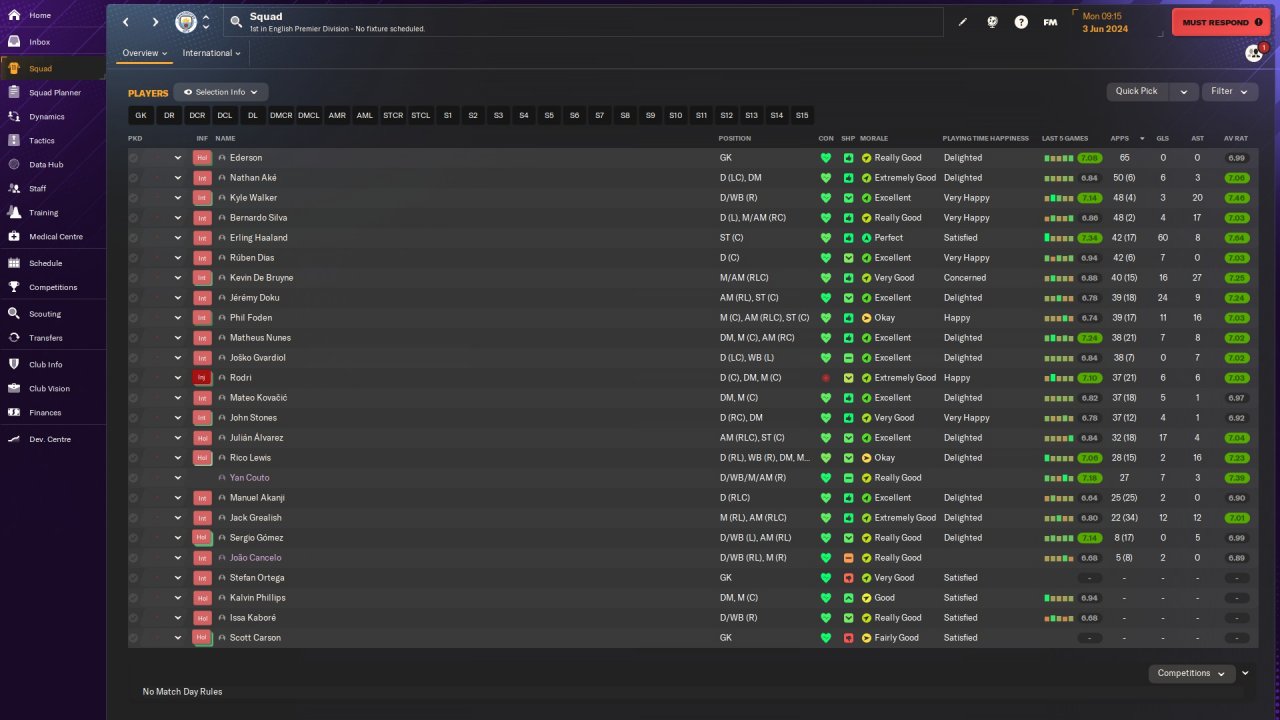Viewport: 1280px width, 720px height.
Task: Expand the row chevron for Rúben Dias
Action: pyautogui.click(x=178, y=258)
